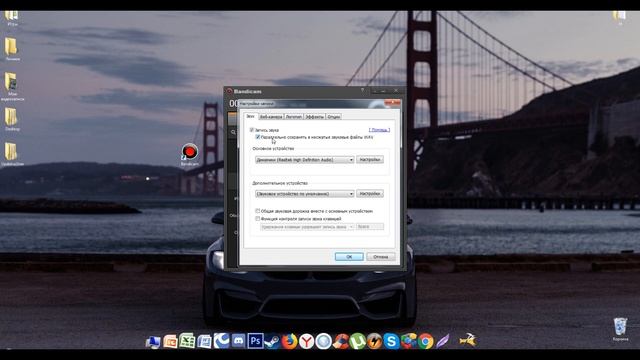Click the Отмена button
640x360 pixels.
click(x=381, y=257)
